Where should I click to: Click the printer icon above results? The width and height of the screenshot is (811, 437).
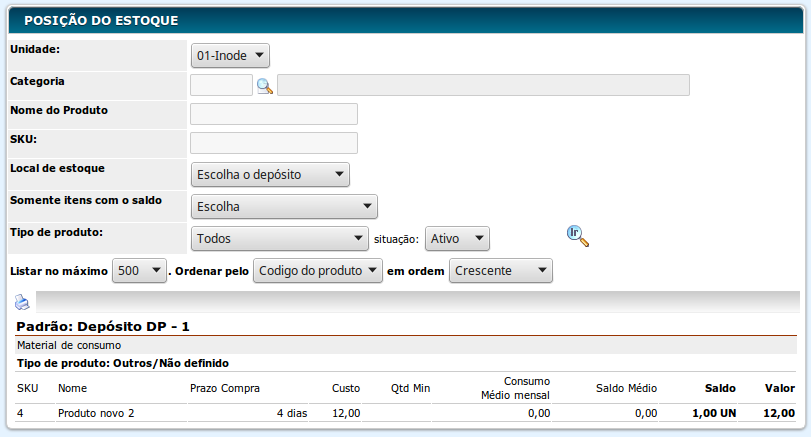pos(22,302)
